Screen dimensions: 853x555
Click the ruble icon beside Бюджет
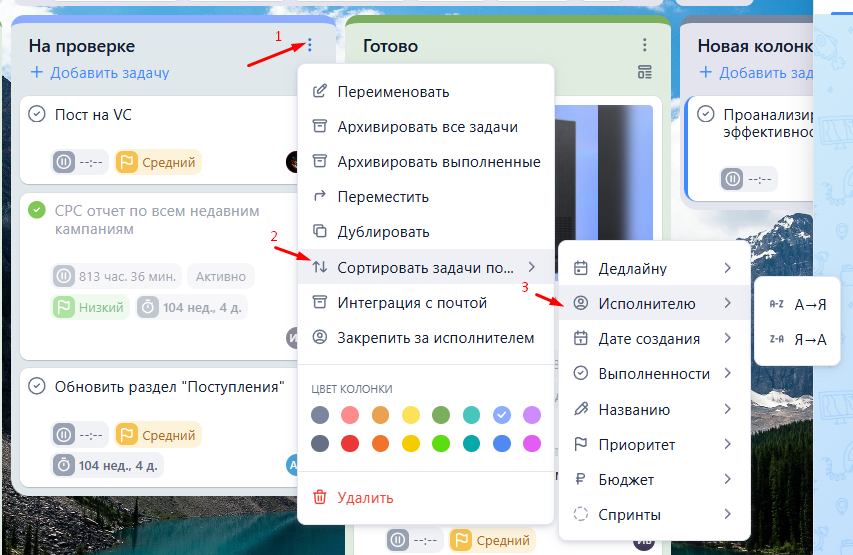tap(580, 479)
